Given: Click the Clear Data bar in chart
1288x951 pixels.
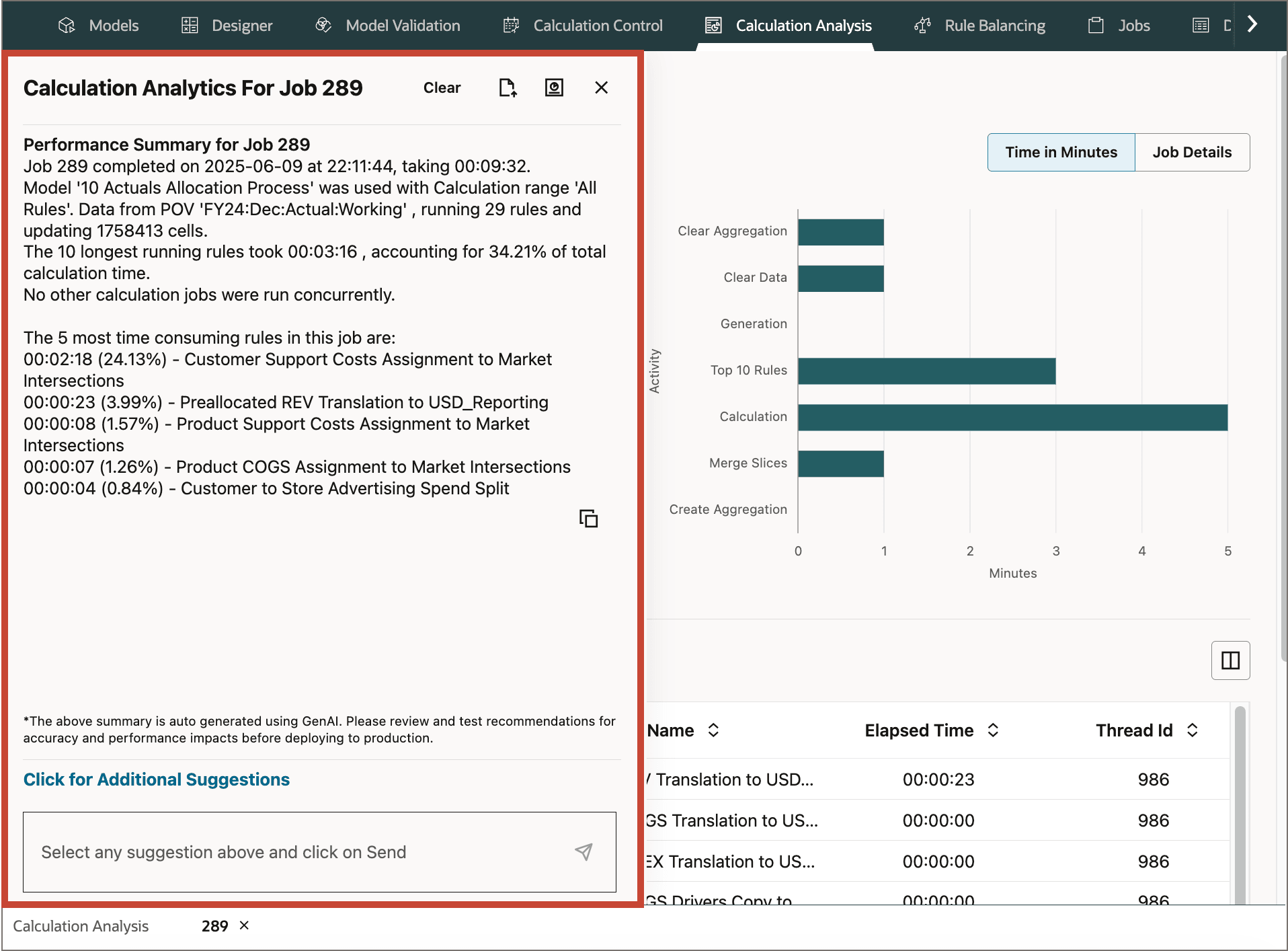Looking at the screenshot, I should [x=840, y=278].
